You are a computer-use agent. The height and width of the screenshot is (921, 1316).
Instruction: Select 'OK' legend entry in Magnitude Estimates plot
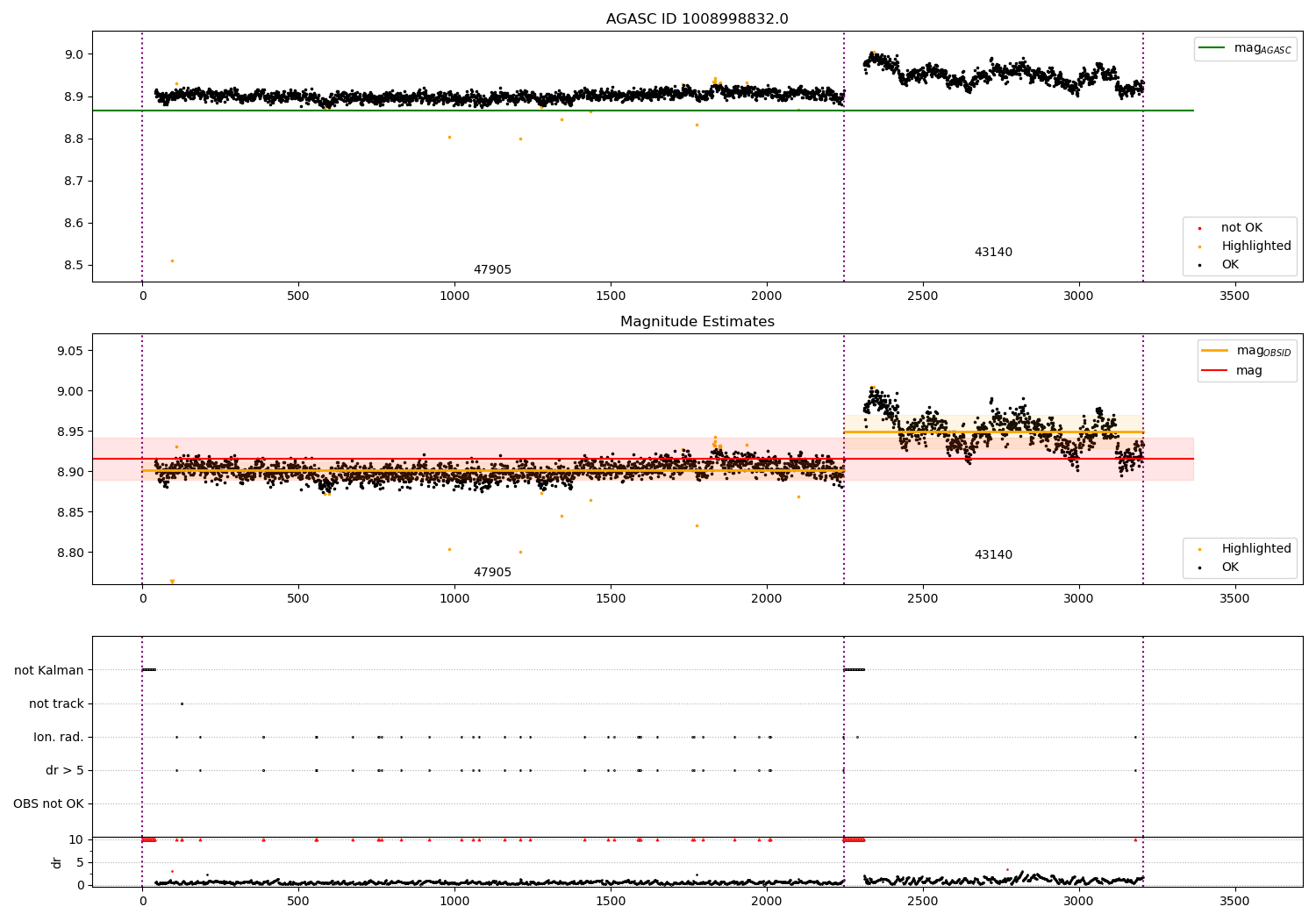click(x=1229, y=568)
